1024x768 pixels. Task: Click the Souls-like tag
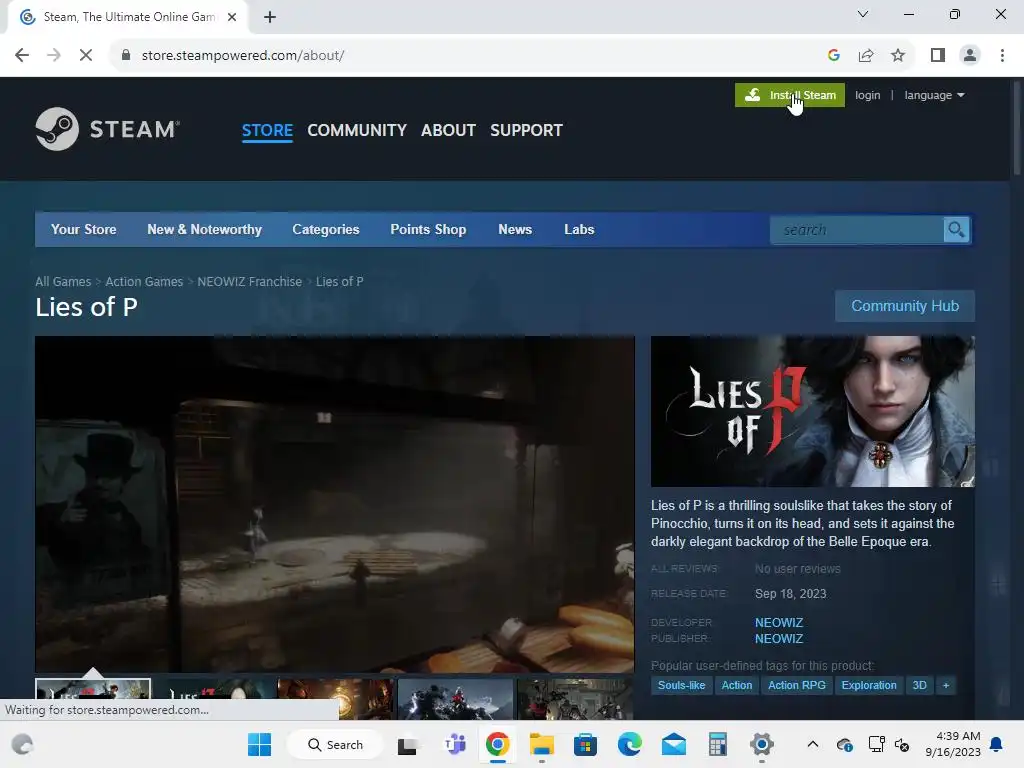coord(681,685)
